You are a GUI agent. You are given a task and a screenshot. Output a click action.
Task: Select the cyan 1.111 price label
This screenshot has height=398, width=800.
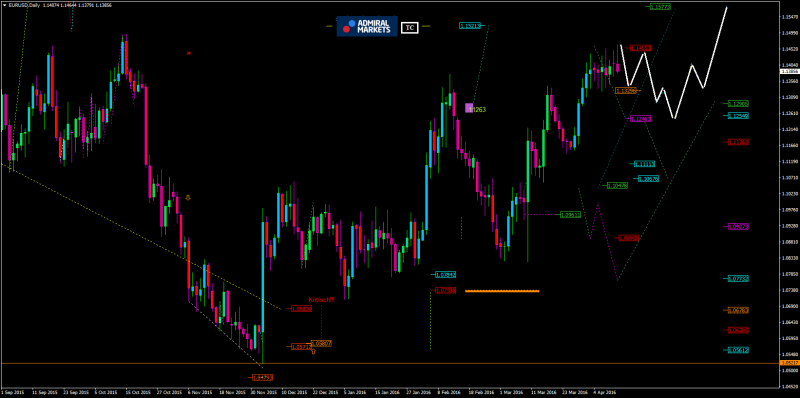pyautogui.click(x=644, y=164)
